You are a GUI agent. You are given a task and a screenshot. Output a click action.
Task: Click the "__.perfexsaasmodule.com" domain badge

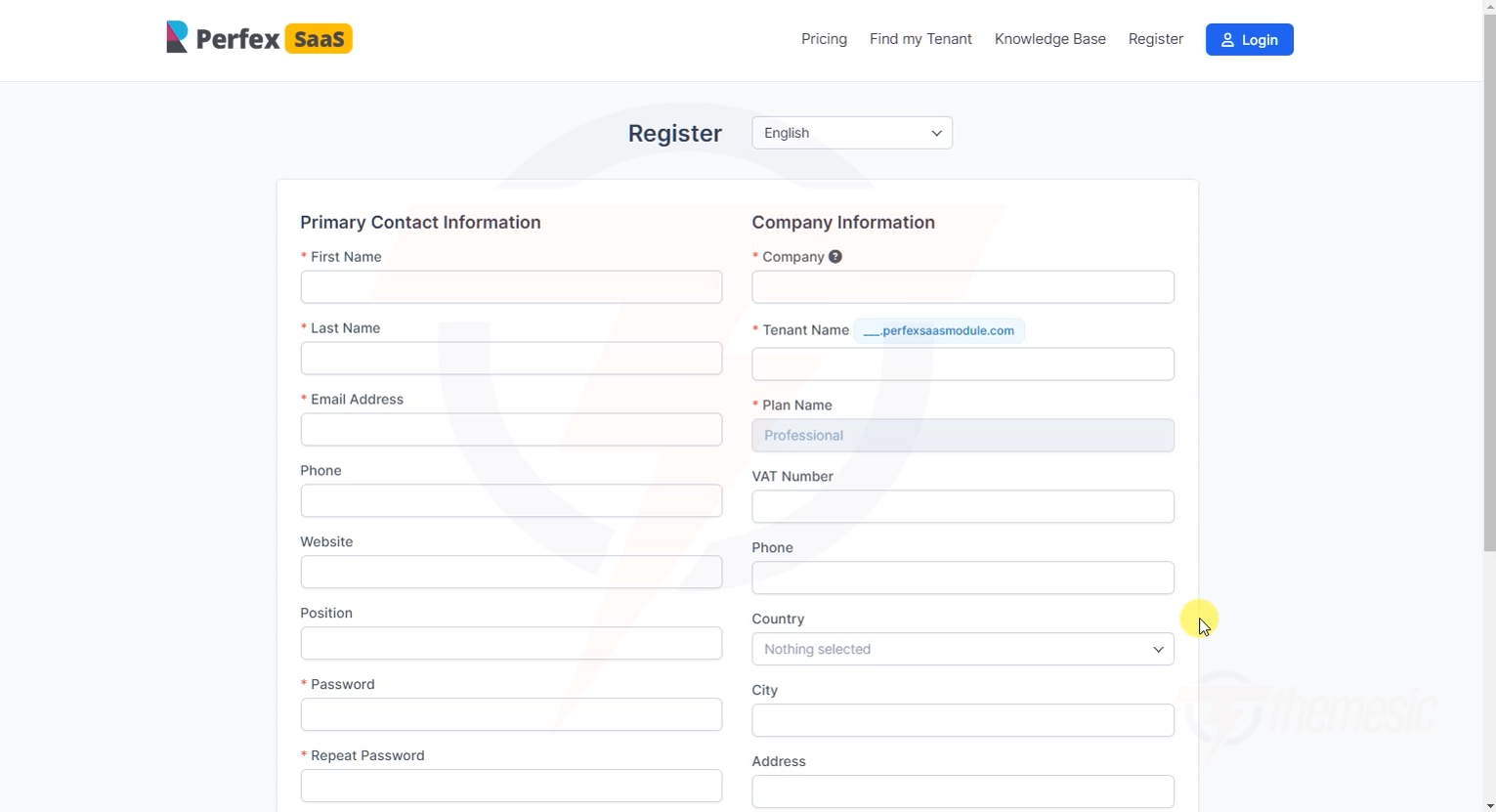click(x=938, y=330)
